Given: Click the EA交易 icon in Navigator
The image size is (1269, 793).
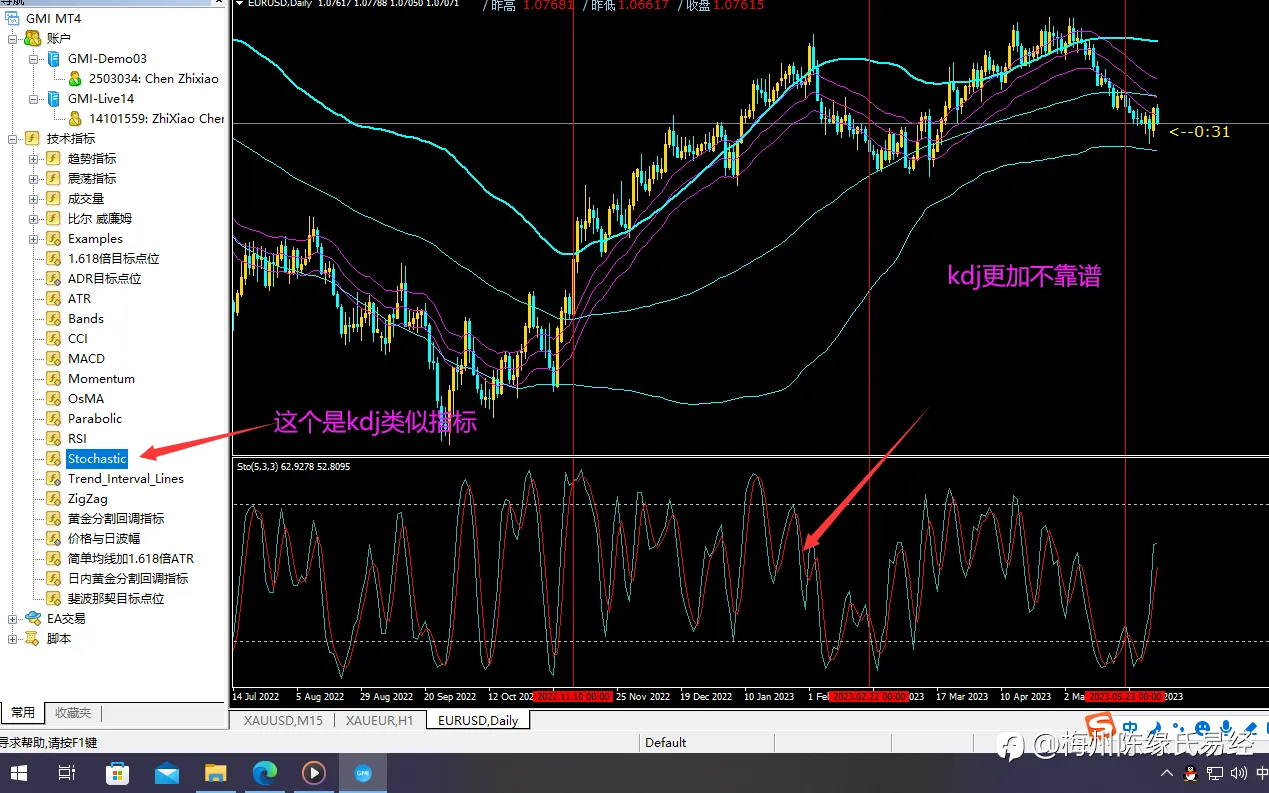Looking at the screenshot, I should point(32,618).
